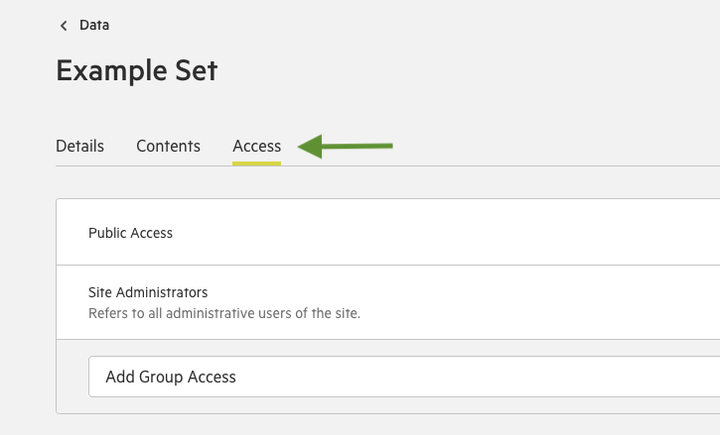Viewport: 720px width, 435px height.
Task: Click the green arrow pointing at Access
Action: (345, 147)
